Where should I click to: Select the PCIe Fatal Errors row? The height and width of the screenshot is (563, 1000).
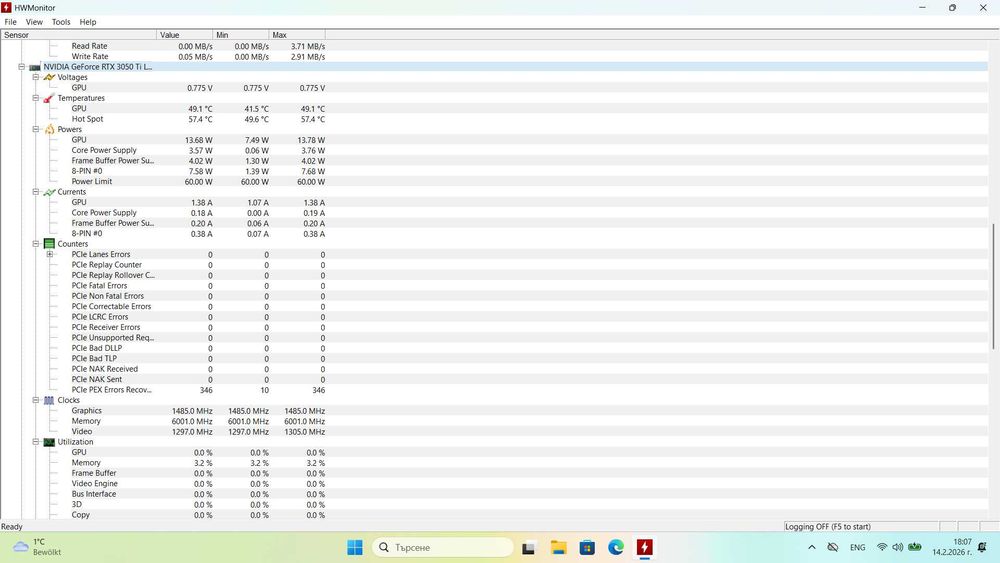coord(494,286)
